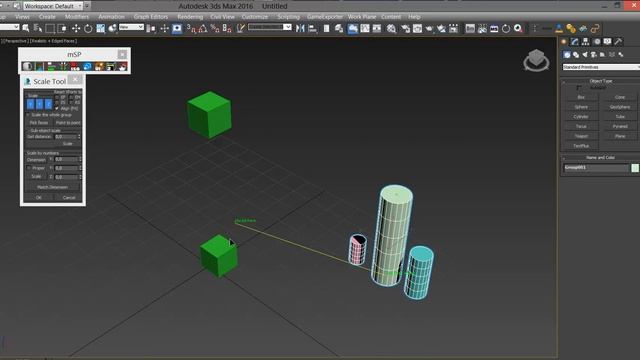Adjust the Set distance spinner arrows
Image resolution: width=640 pixels, height=360 pixels.
[x=79, y=137]
